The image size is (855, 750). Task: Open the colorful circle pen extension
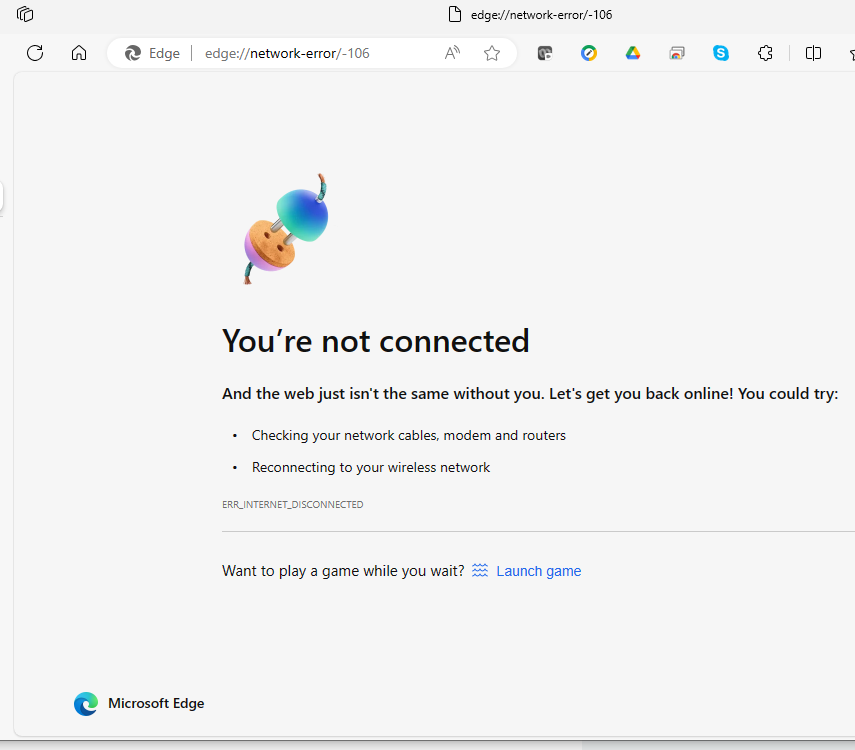click(x=589, y=53)
